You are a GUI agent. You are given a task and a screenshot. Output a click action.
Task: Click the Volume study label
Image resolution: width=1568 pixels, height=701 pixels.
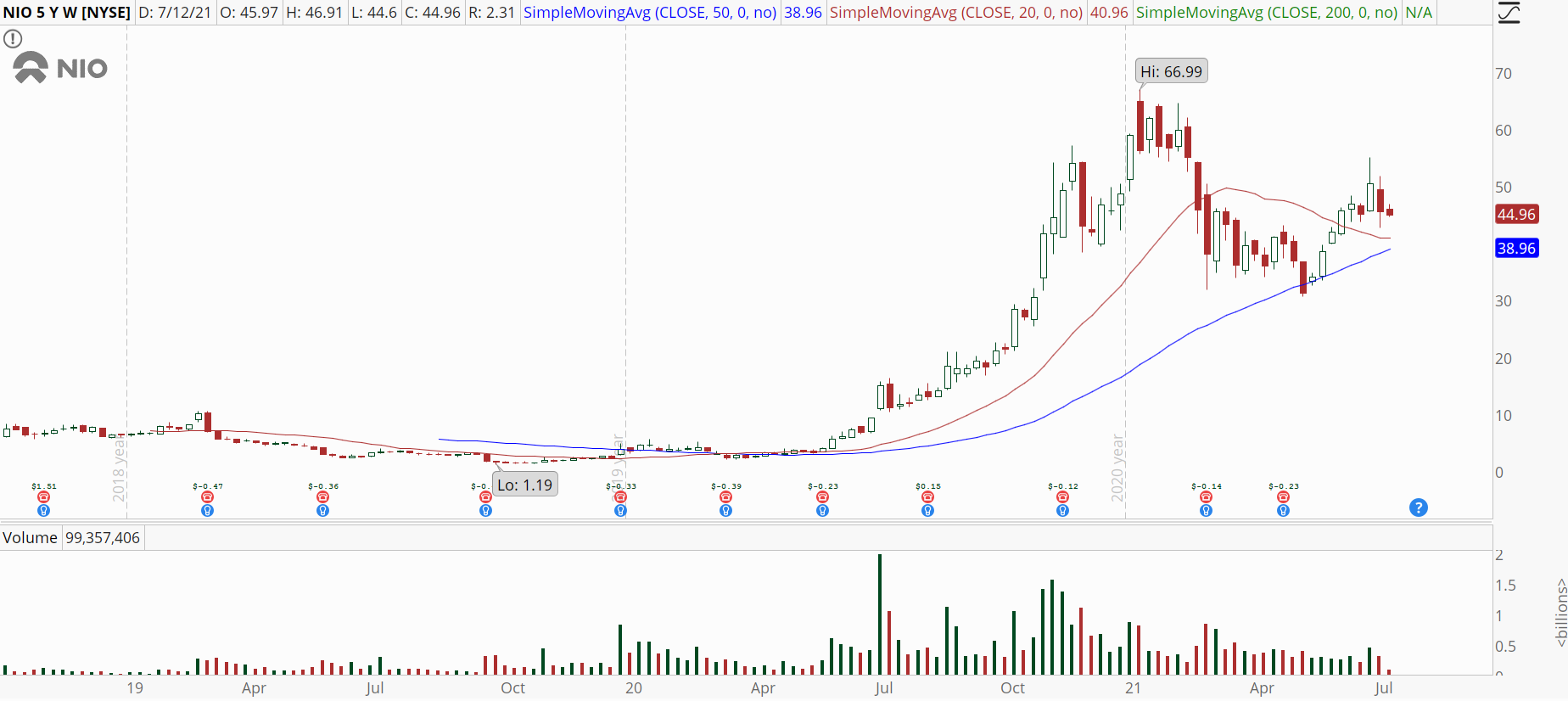30,537
